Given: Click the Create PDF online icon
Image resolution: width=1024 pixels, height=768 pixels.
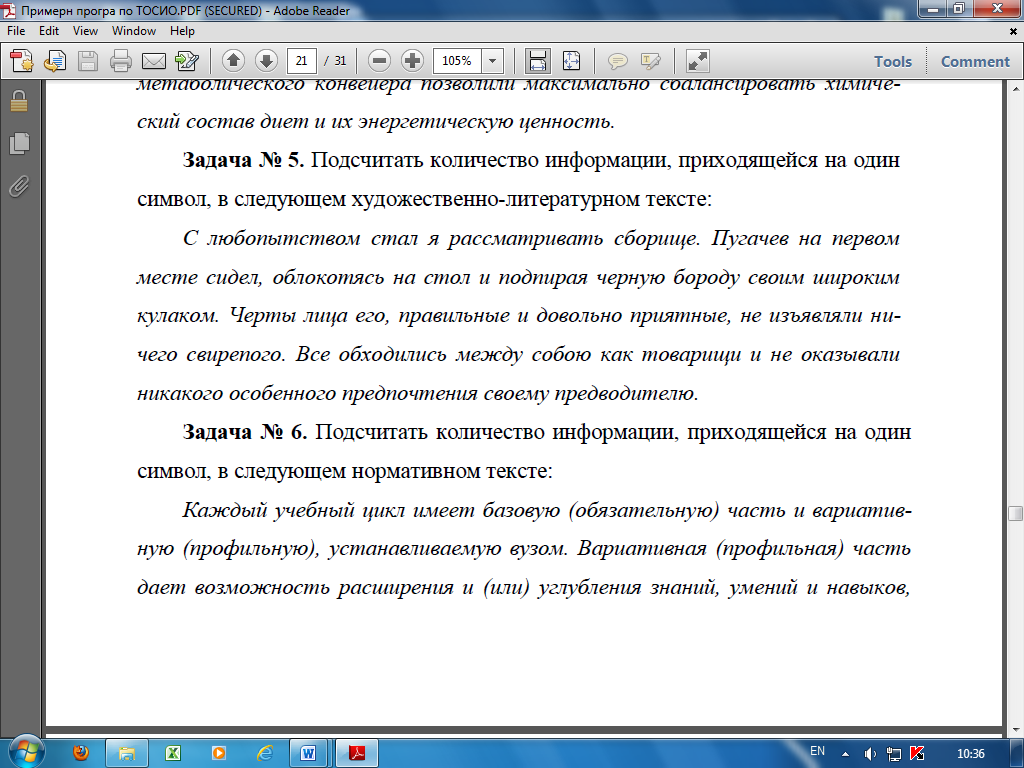Looking at the screenshot, I should [x=22, y=61].
